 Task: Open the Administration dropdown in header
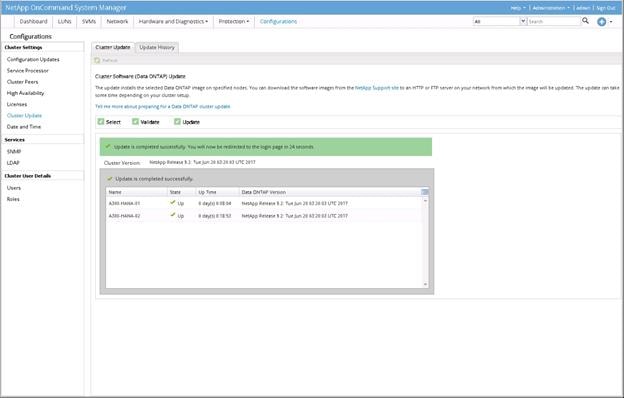point(551,8)
